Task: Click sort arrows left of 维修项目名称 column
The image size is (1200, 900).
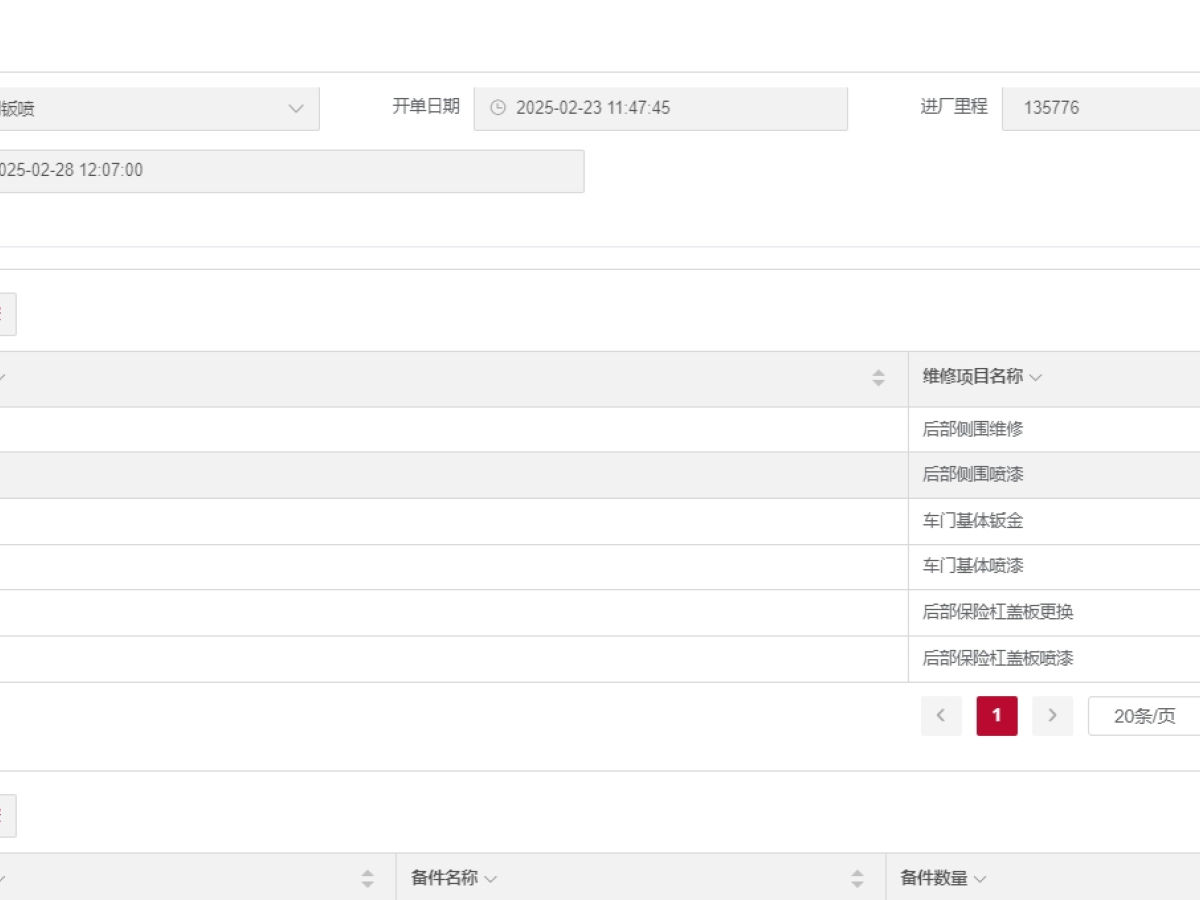Action: (x=878, y=378)
